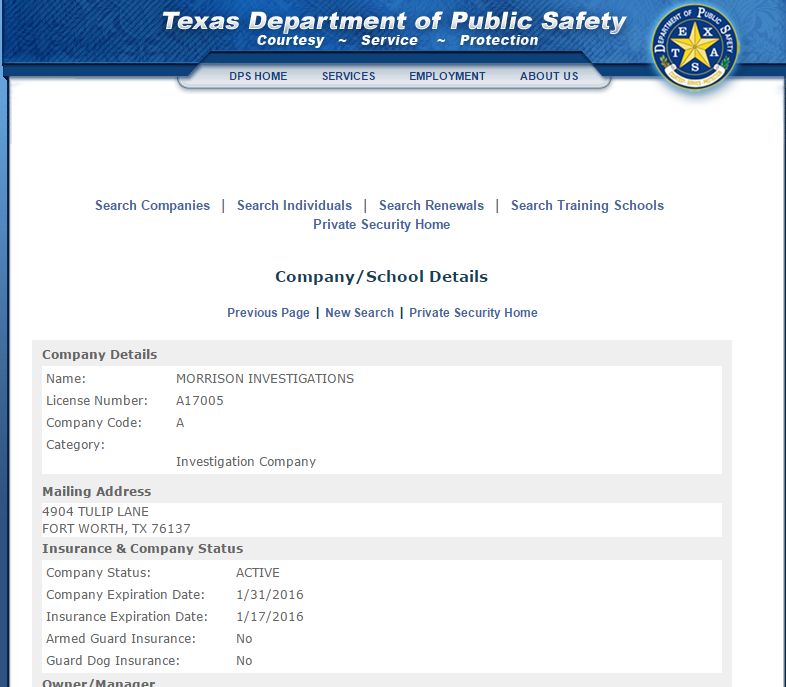Open Private Security Home link below Search Companies
This screenshot has width=786, height=687.
pos(381,224)
